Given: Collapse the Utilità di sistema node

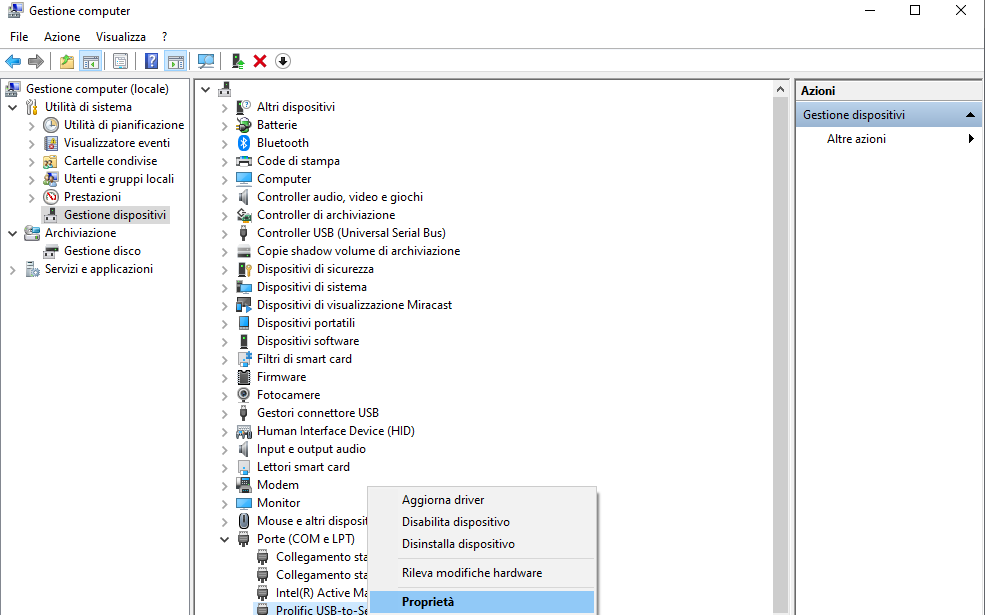Looking at the screenshot, I should pyautogui.click(x=13, y=107).
